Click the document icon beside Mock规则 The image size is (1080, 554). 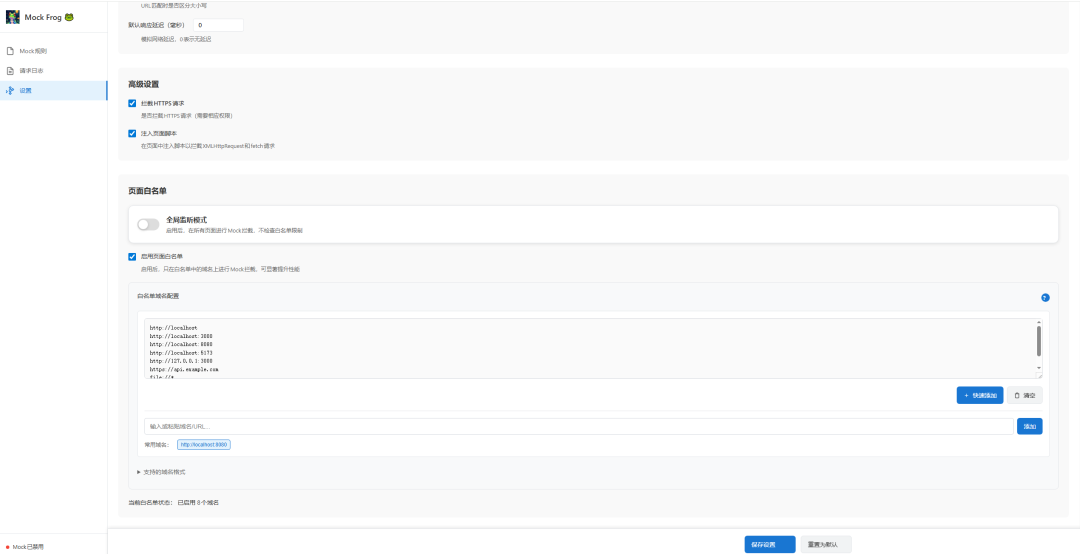click(x=10, y=51)
